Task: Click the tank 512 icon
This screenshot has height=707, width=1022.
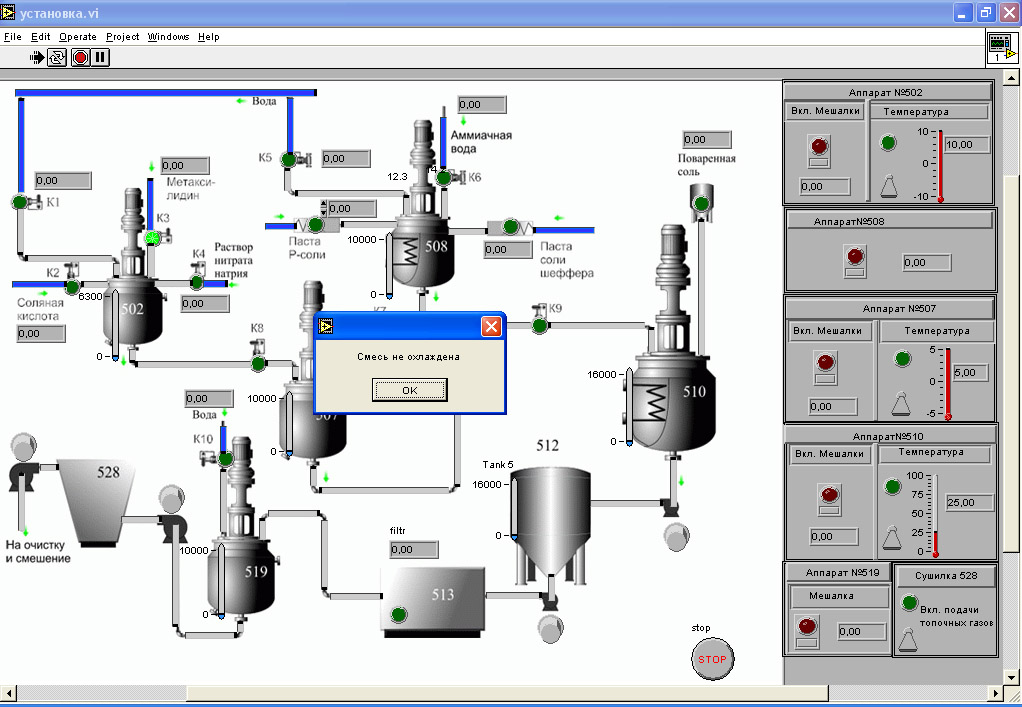Action: (x=551, y=521)
